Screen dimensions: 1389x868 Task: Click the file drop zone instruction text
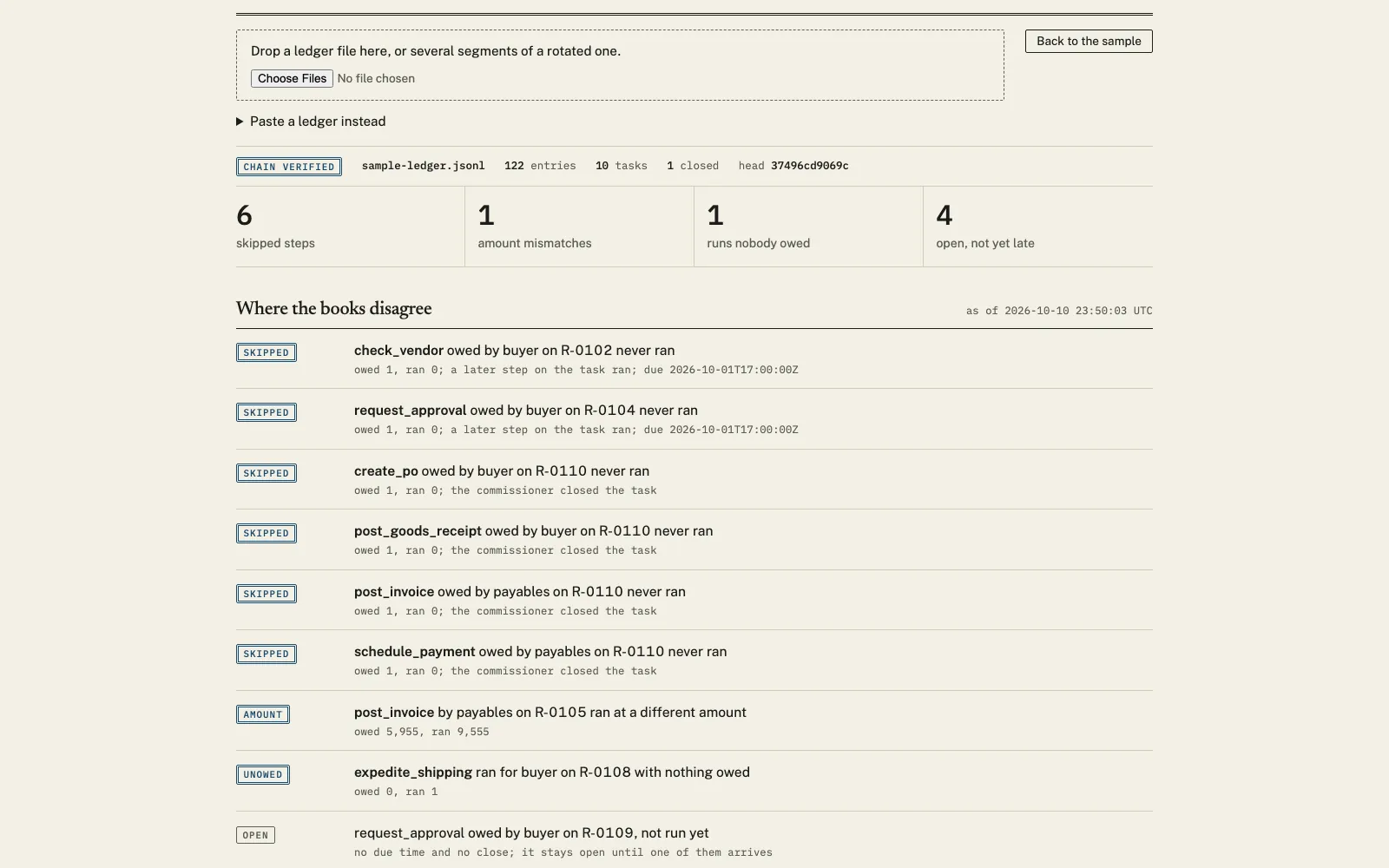coord(436,51)
